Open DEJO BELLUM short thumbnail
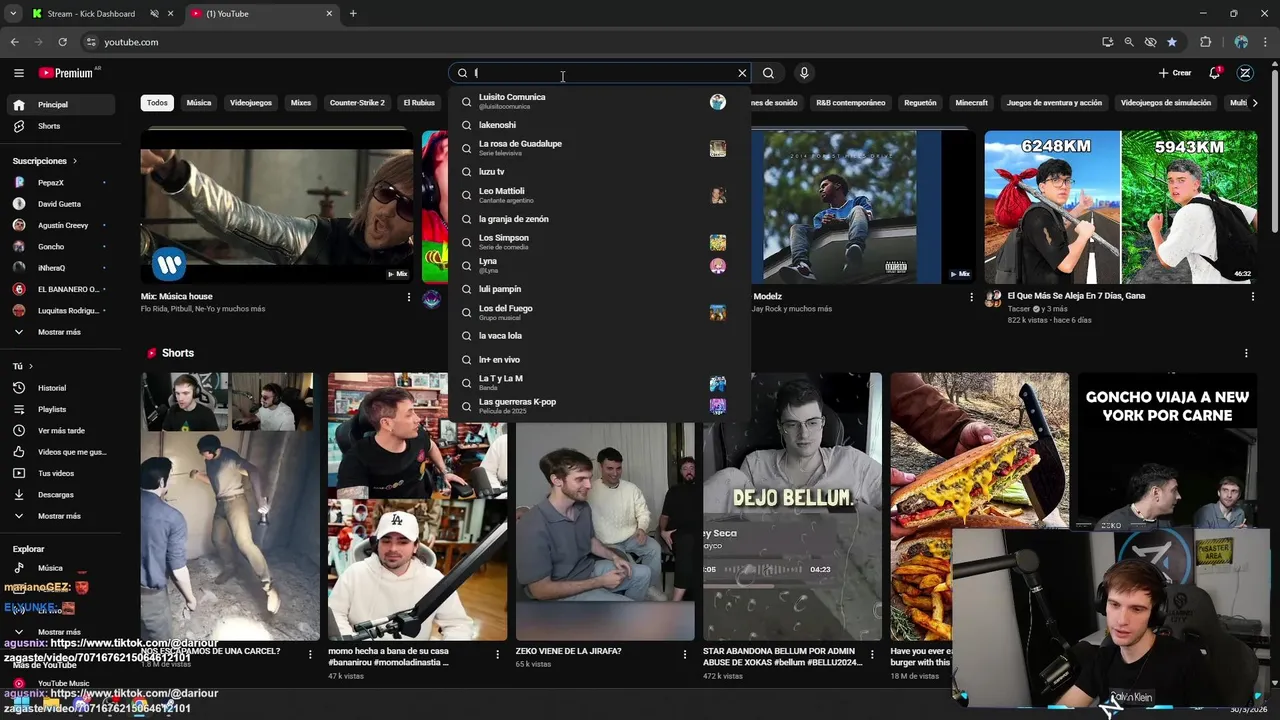The image size is (1280, 720). (792, 506)
